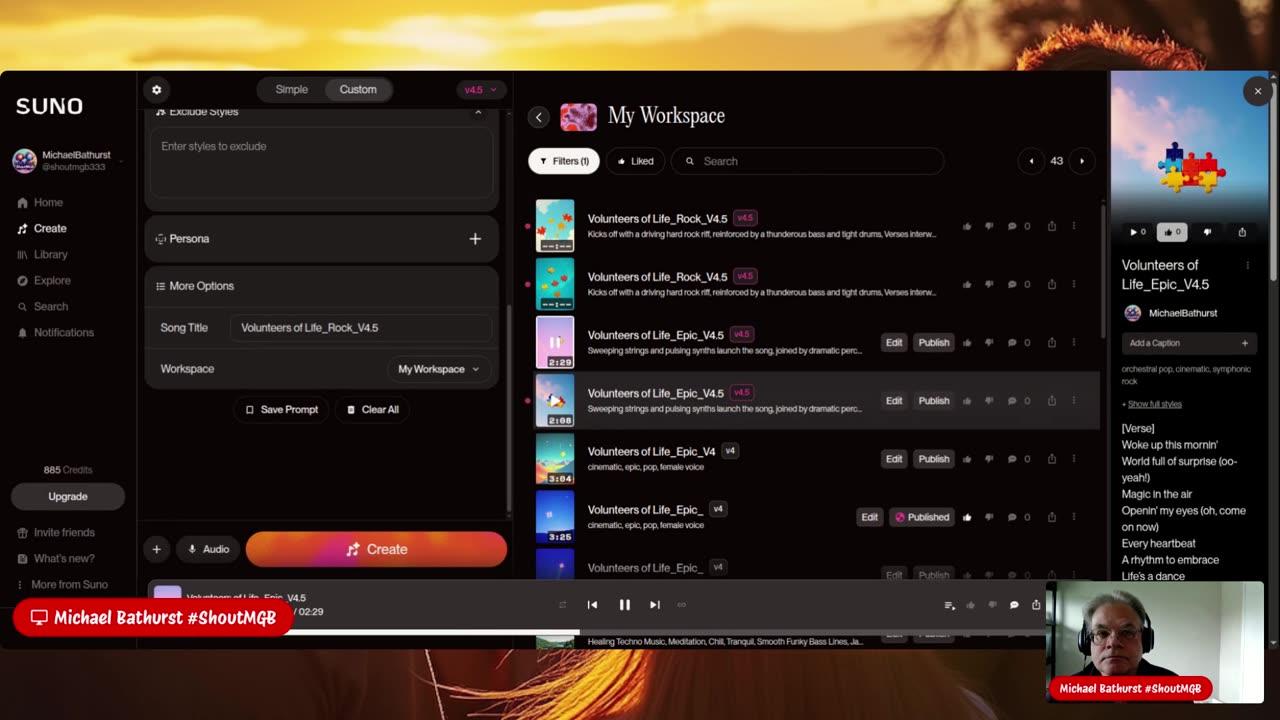
Task: Open the MichaelBathurst profile in sidebar
Action: tap(66, 161)
